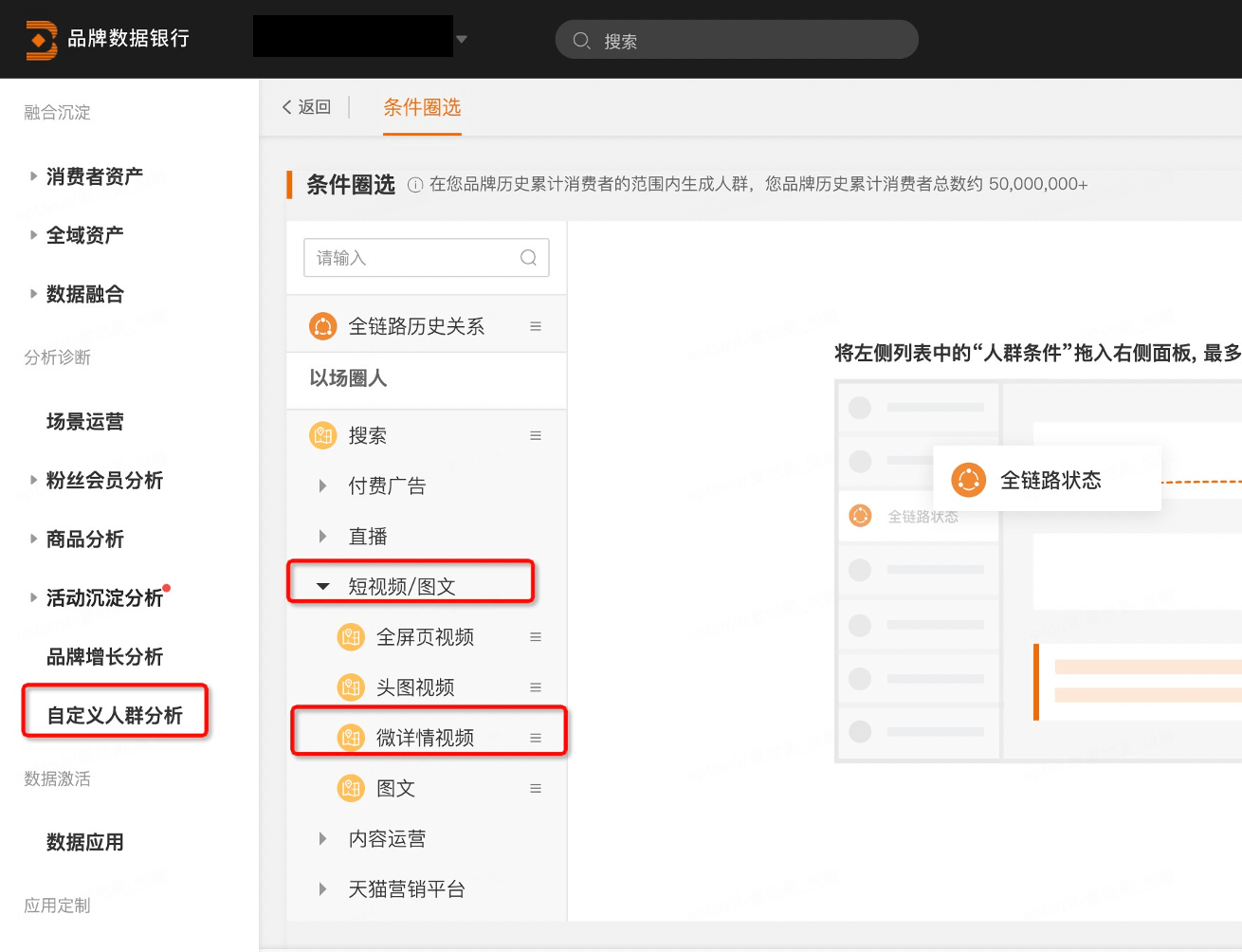Select the 条件圈选 tab
The image size is (1242, 952).
(422, 108)
